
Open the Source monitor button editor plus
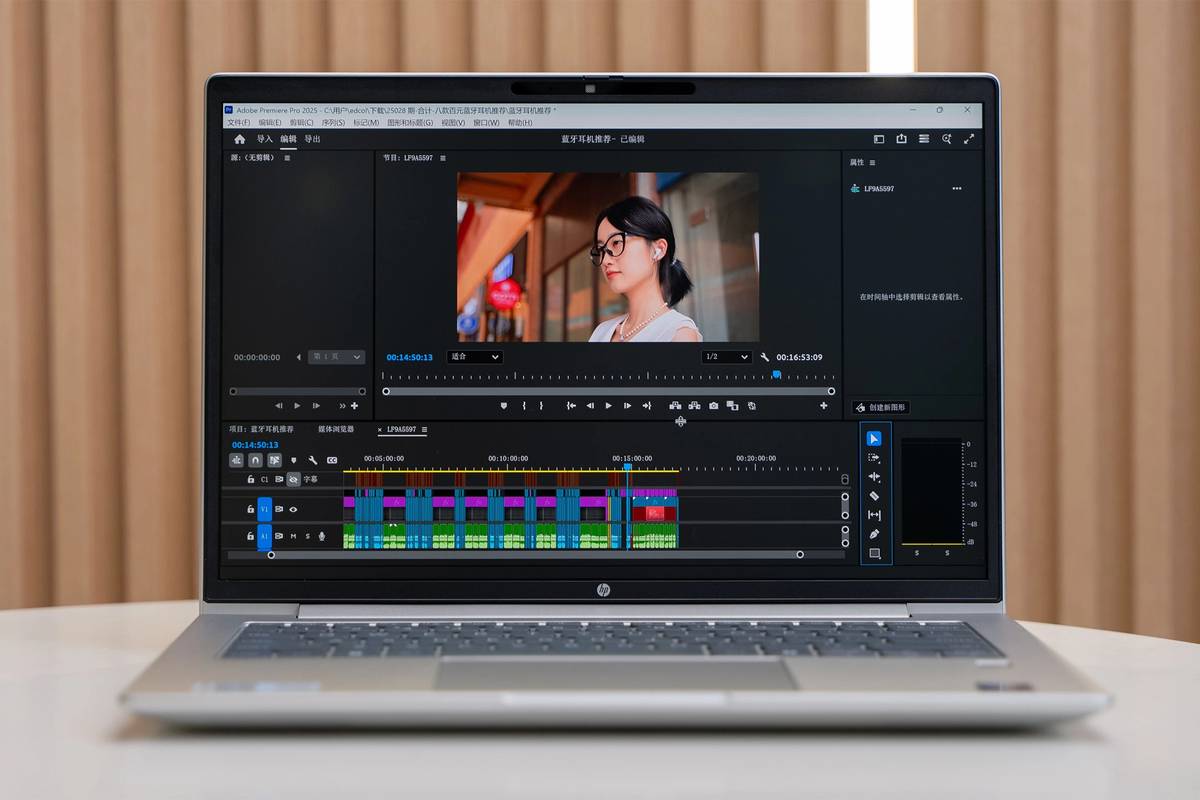coord(354,406)
